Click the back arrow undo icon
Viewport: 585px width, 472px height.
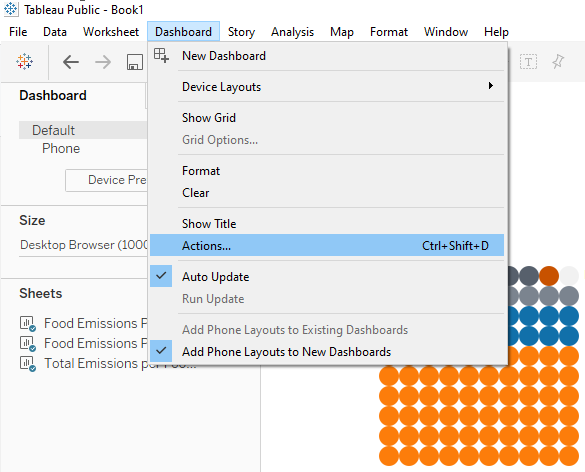click(71, 62)
